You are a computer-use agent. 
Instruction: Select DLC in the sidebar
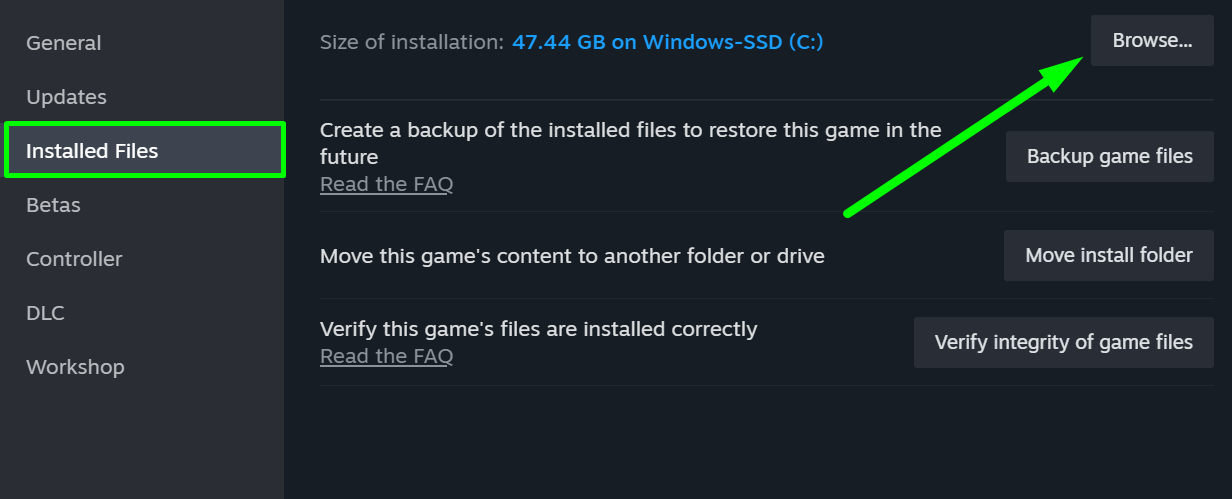45,313
